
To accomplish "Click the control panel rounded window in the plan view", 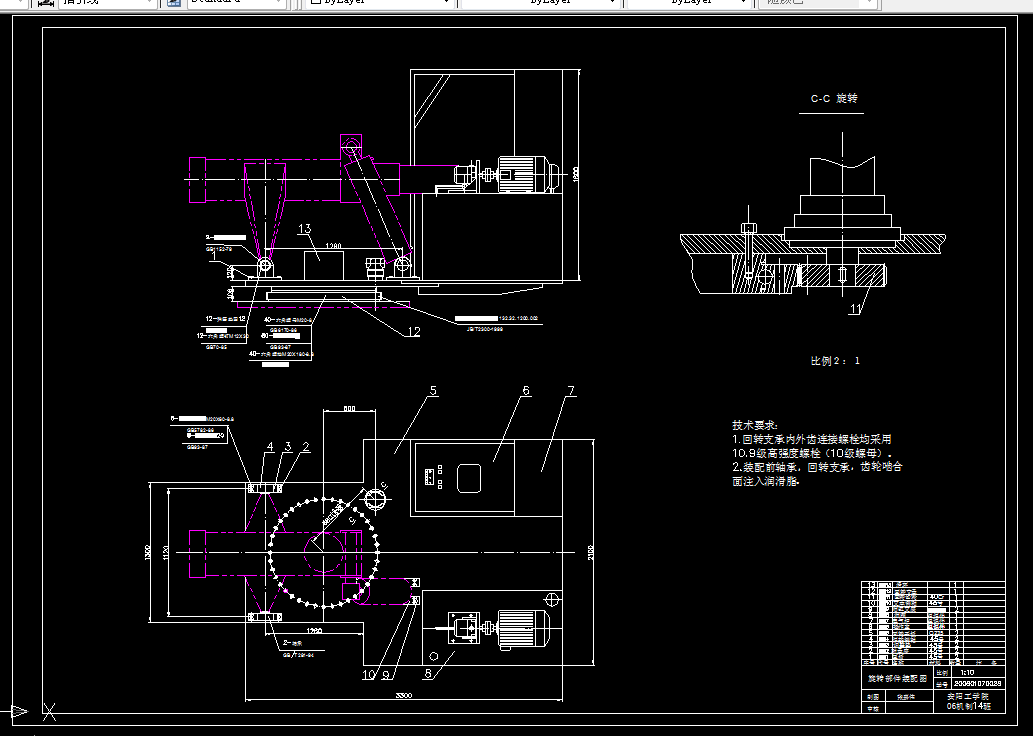I will [x=469, y=478].
